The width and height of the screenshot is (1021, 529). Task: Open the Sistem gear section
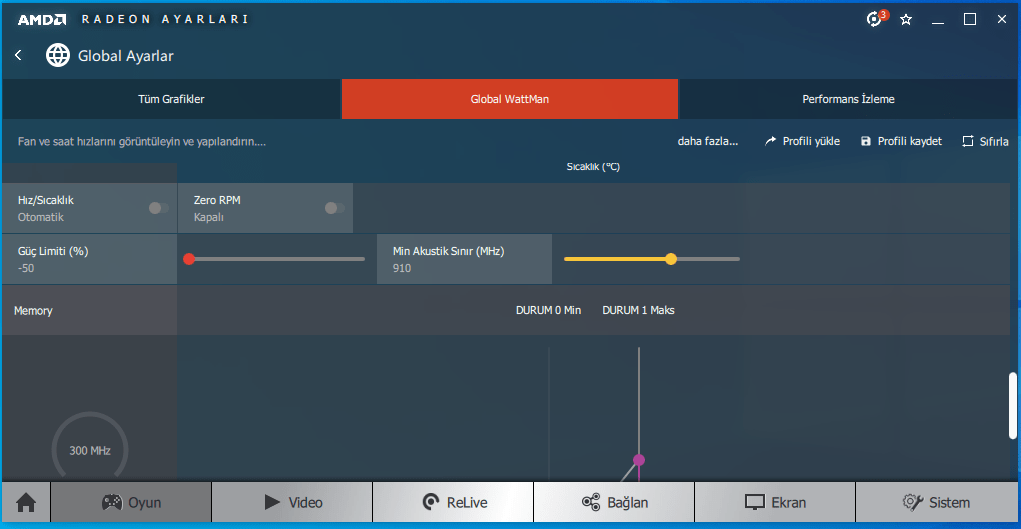pyautogui.click(x=936, y=502)
